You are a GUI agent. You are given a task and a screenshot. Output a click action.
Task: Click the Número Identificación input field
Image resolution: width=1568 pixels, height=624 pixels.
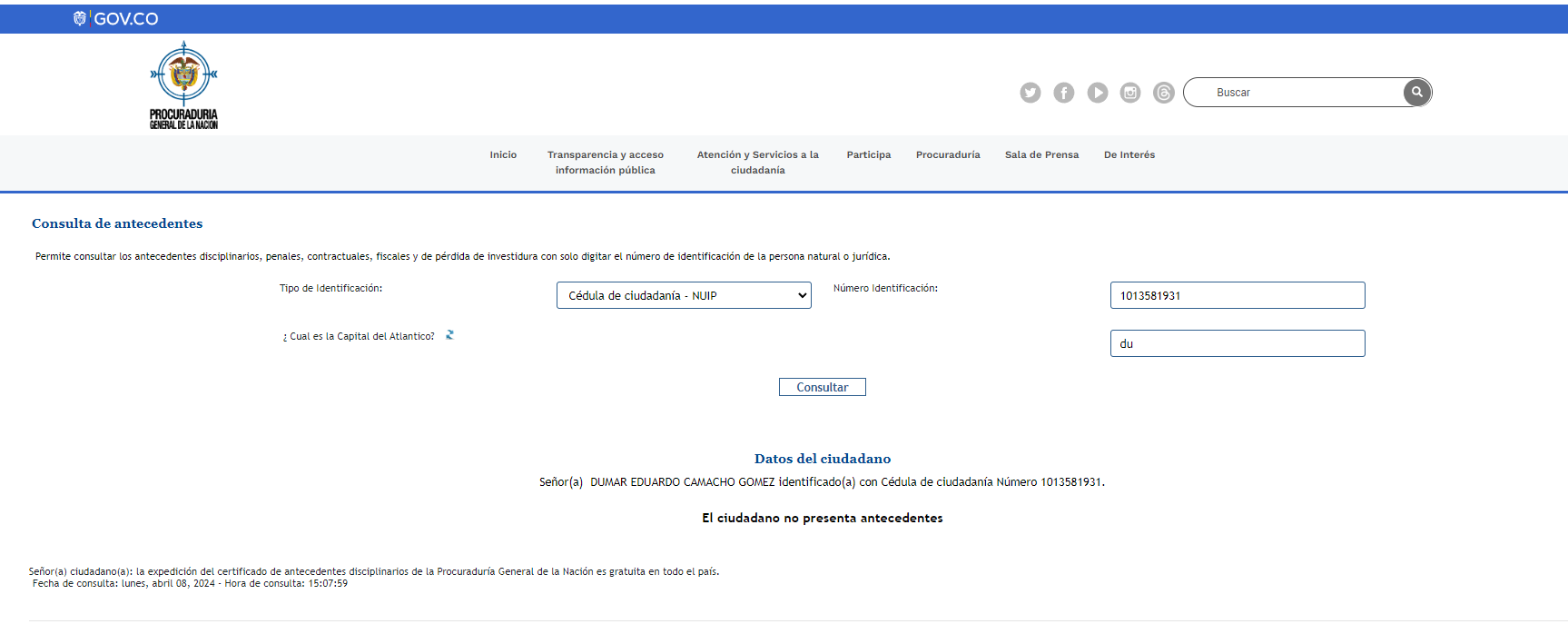point(1237,295)
